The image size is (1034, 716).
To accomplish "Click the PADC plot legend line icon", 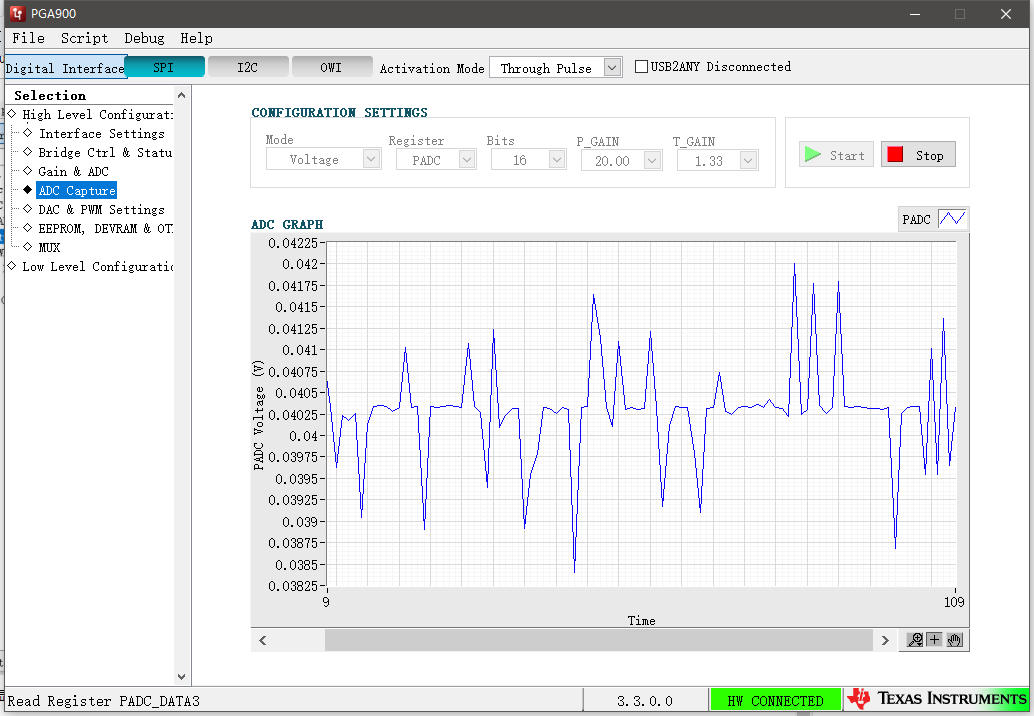I will [952, 219].
